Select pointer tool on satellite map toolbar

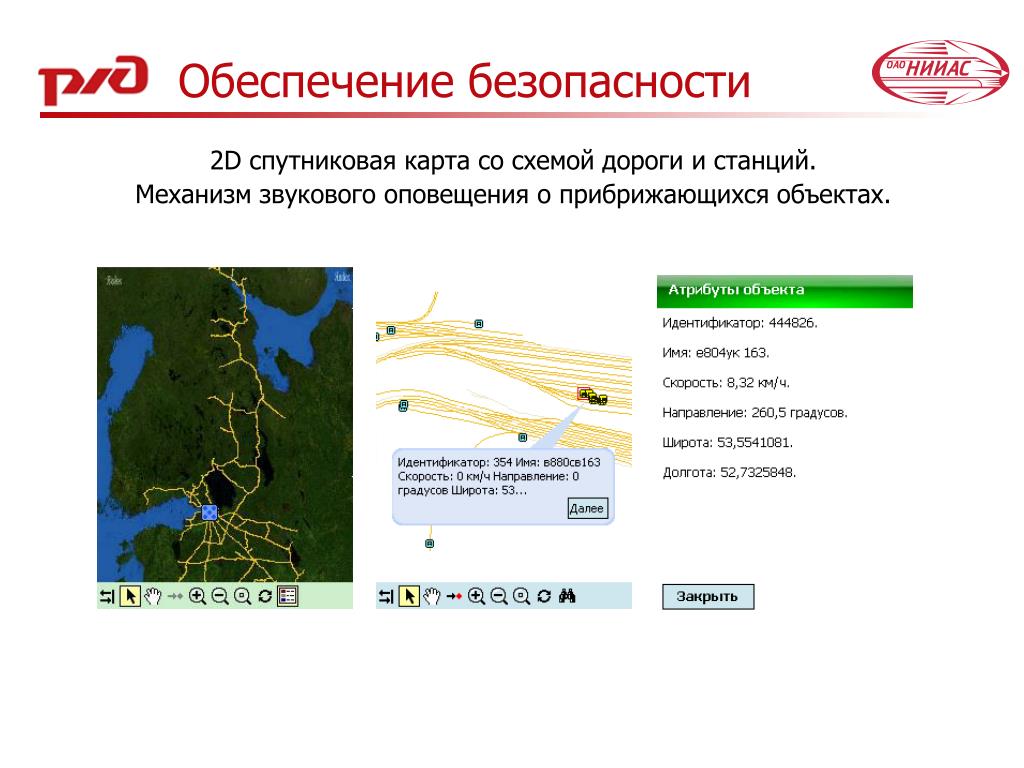[x=130, y=596]
